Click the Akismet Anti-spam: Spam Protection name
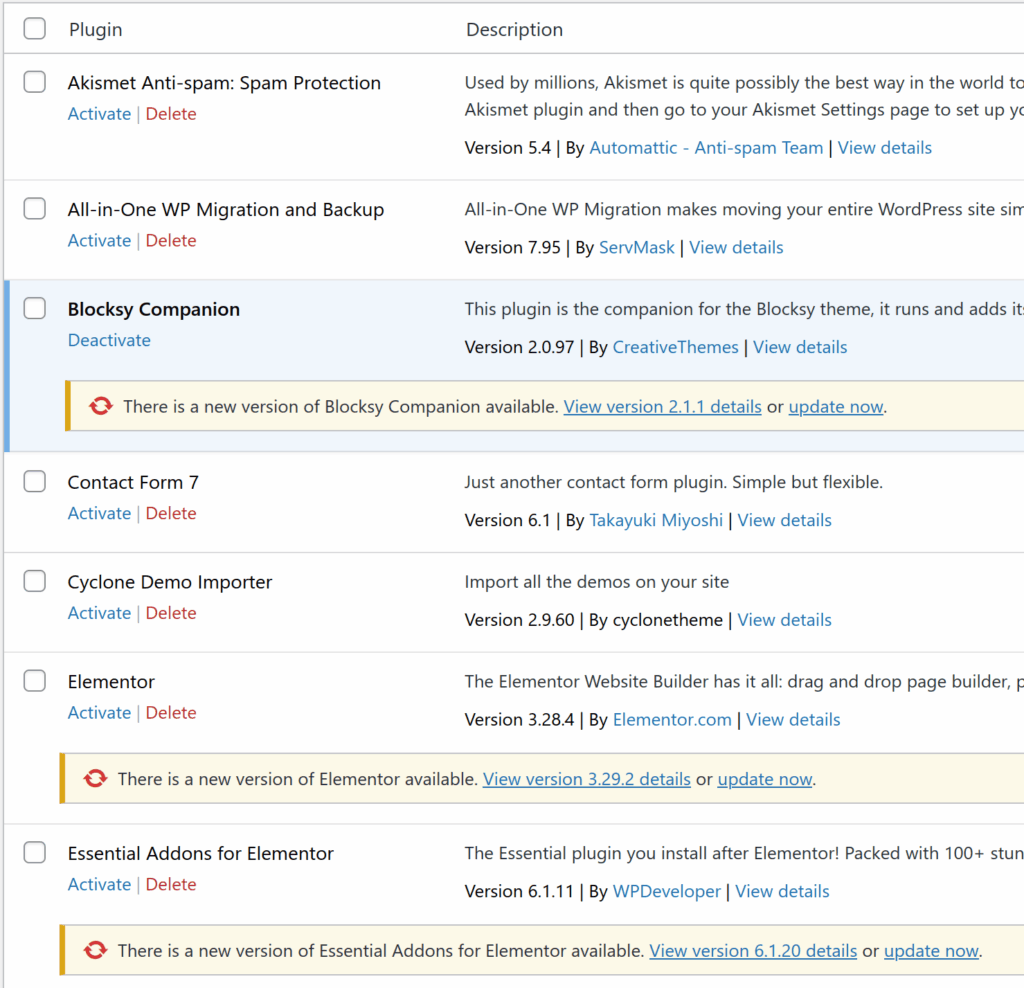 click(224, 83)
